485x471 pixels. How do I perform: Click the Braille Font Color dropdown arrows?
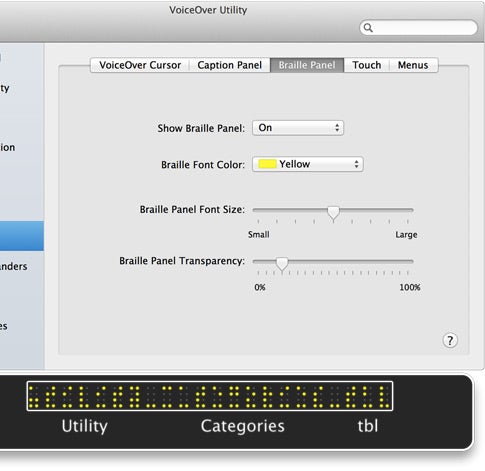coord(356,164)
